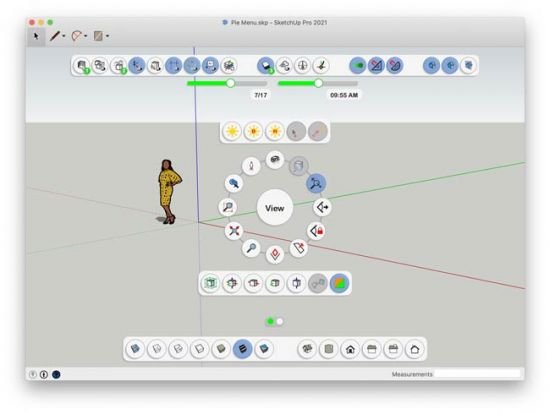Click the angle-with-arrow icon in pie ring

(322, 207)
